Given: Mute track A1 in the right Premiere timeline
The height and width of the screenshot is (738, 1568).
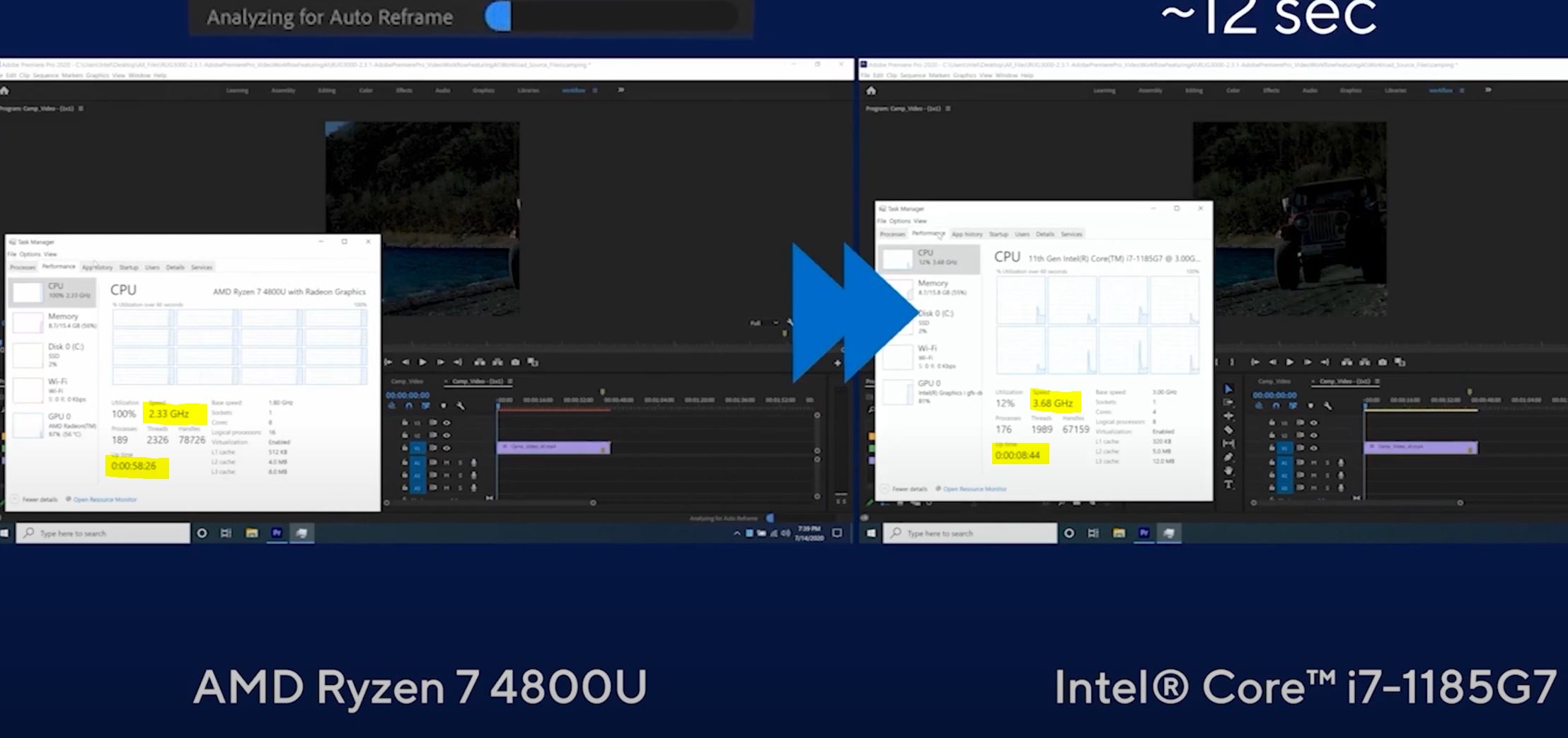Looking at the screenshot, I should point(1314,463).
